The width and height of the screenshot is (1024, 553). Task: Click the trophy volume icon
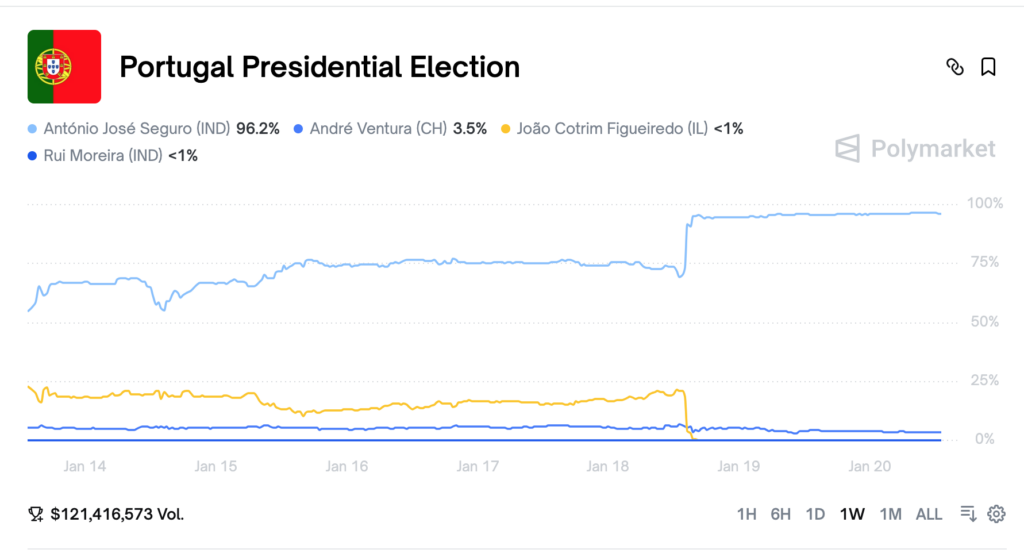pyautogui.click(x=36, y=514)
